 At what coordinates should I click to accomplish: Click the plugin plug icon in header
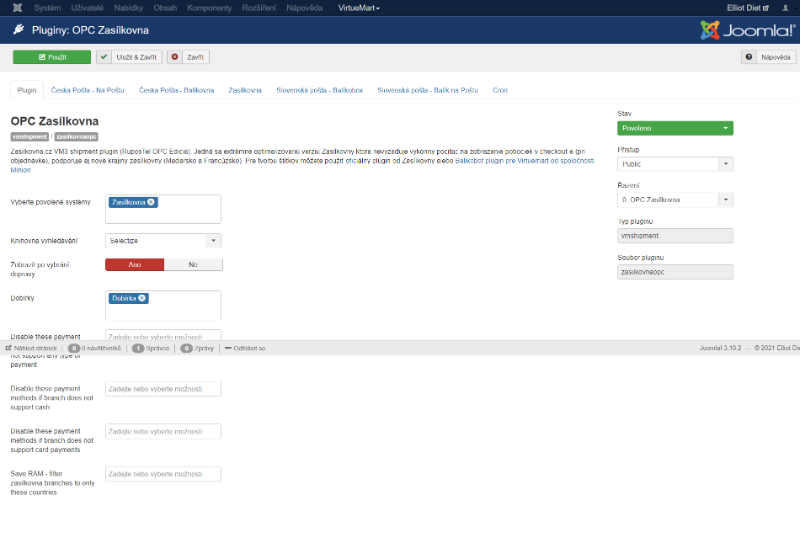[x=18, y=30]
